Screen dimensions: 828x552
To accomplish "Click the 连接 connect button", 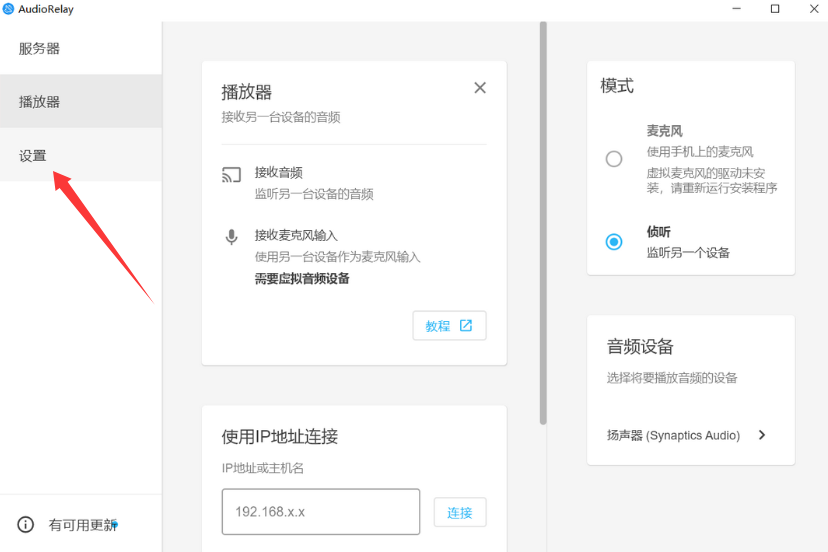I will (x=460, y=512).
